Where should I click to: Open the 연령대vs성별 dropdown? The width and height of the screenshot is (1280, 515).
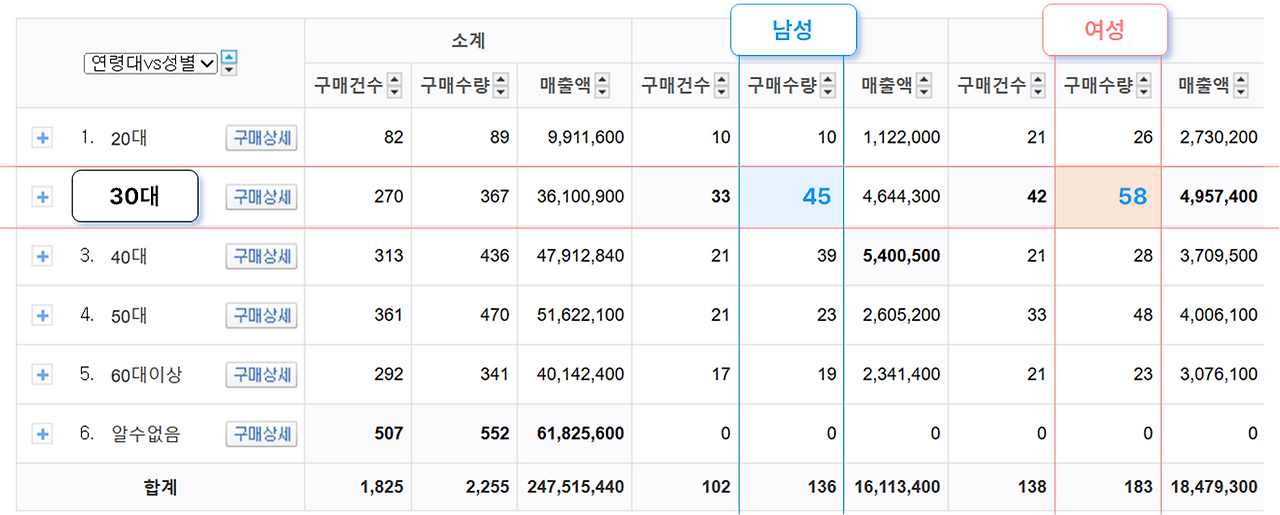(x=151, y=63)
